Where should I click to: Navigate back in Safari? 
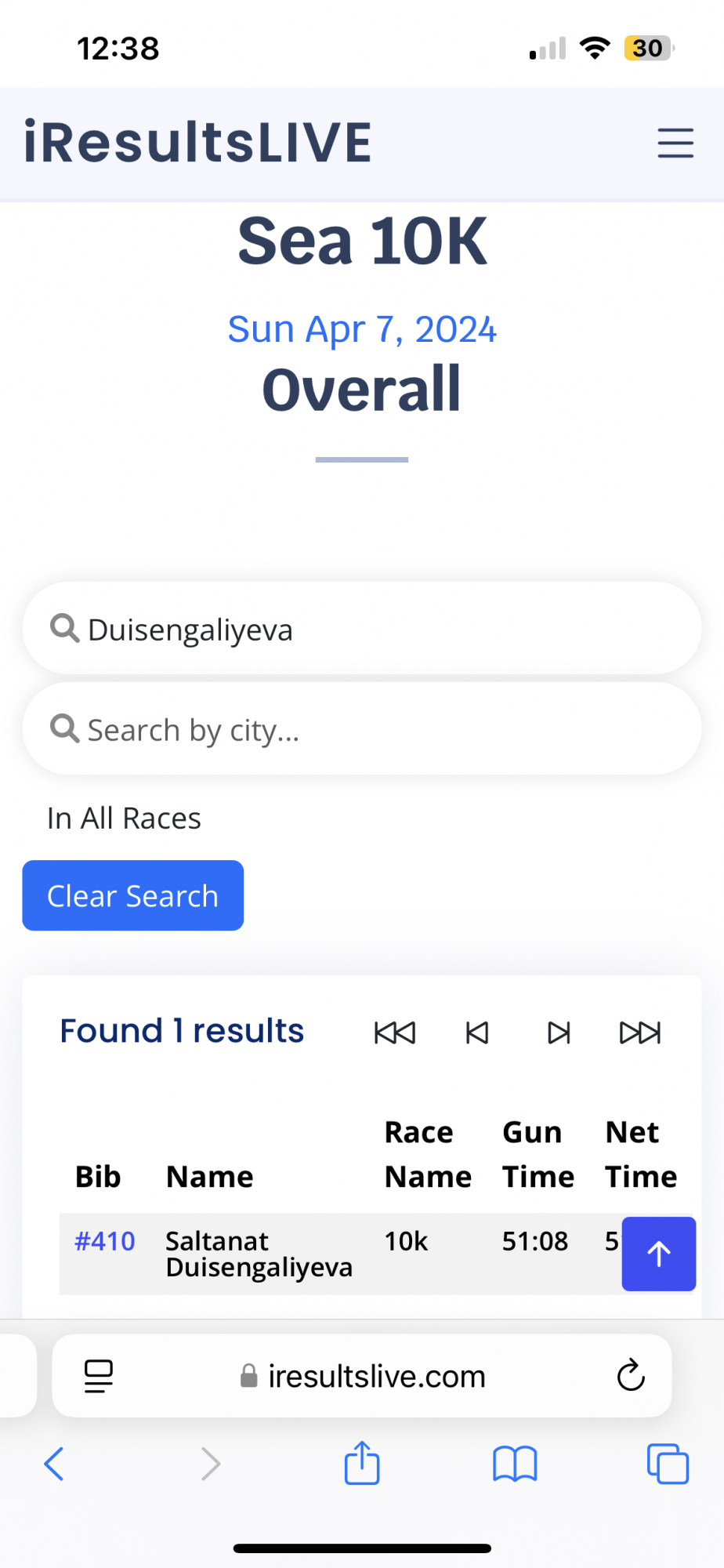point(53,1463)
